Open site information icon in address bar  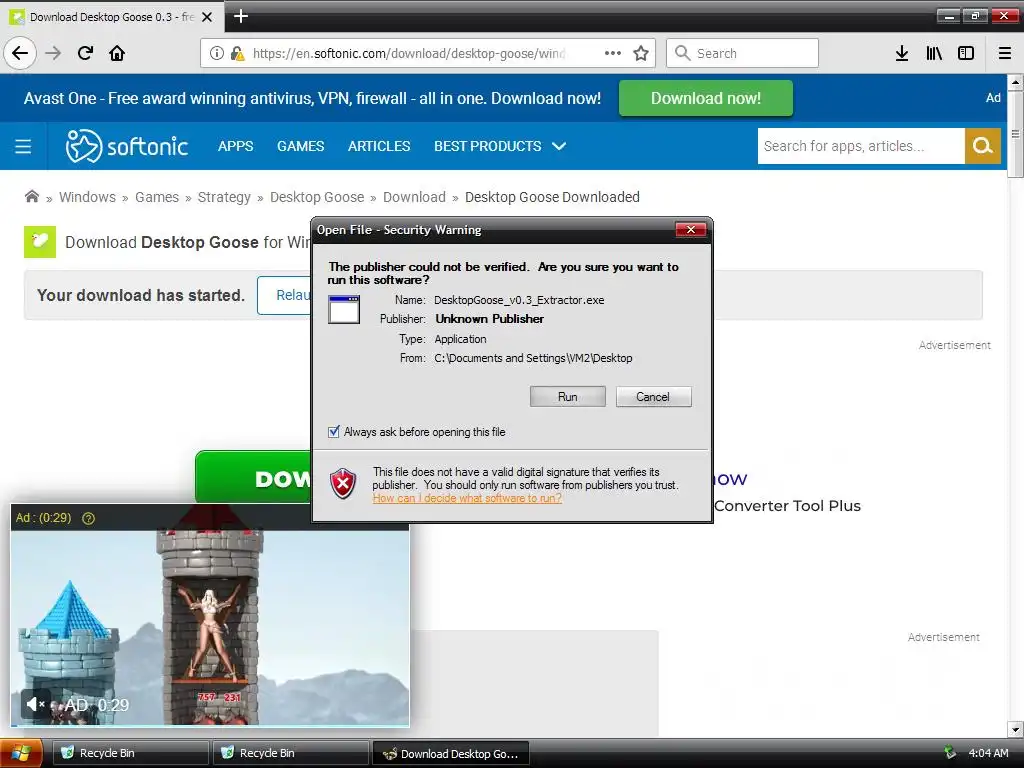click(x=216, y=53)
